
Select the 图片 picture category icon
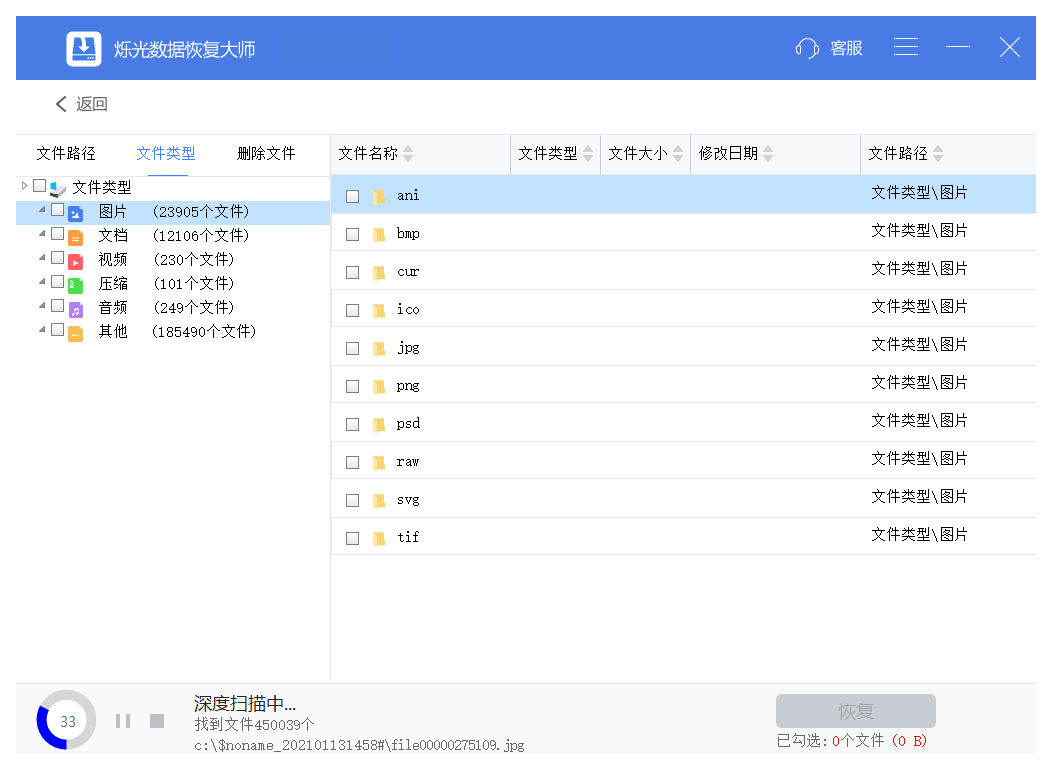click(x=75, y=211)
